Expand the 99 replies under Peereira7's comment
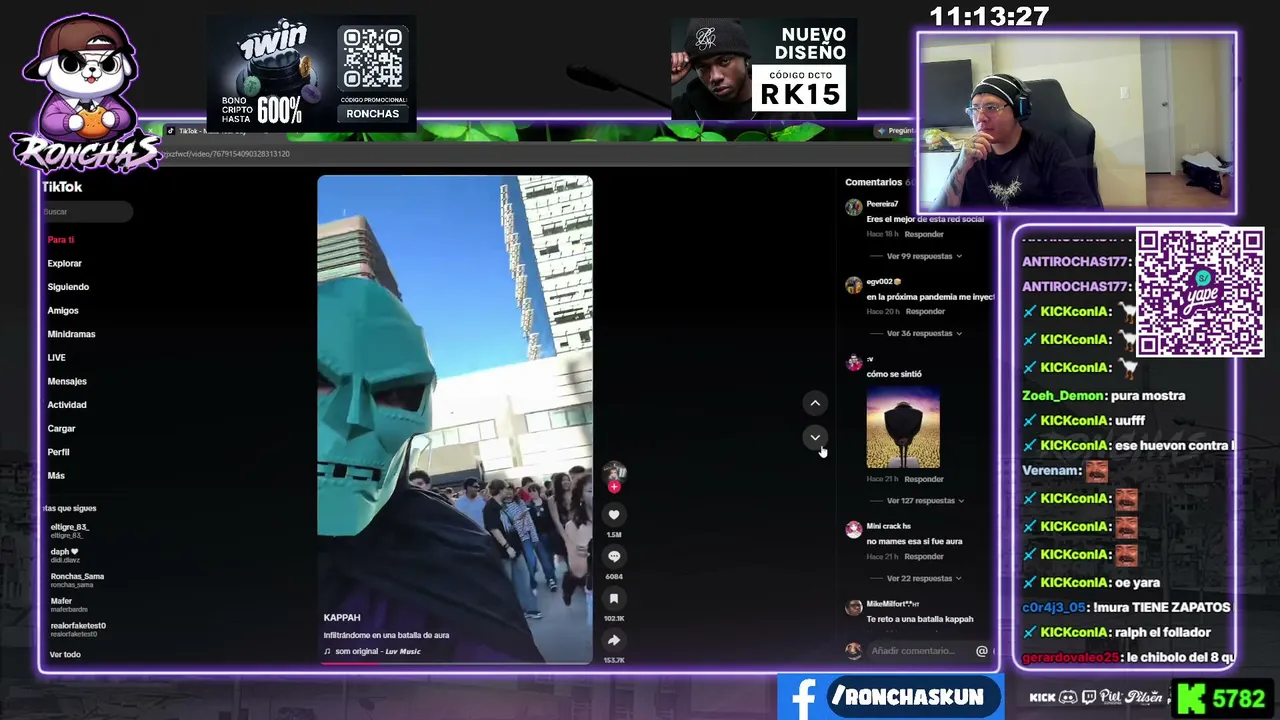 (x=924, y=256)
